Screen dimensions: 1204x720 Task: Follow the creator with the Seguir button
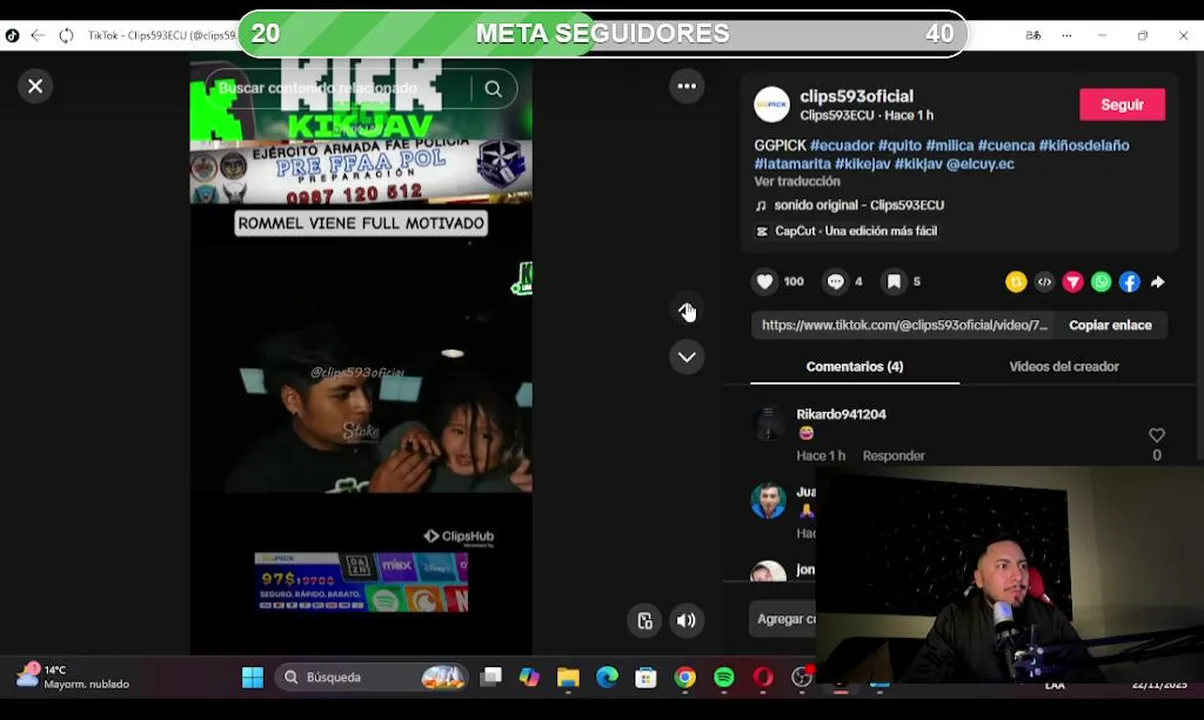(x=1122, y=104)
